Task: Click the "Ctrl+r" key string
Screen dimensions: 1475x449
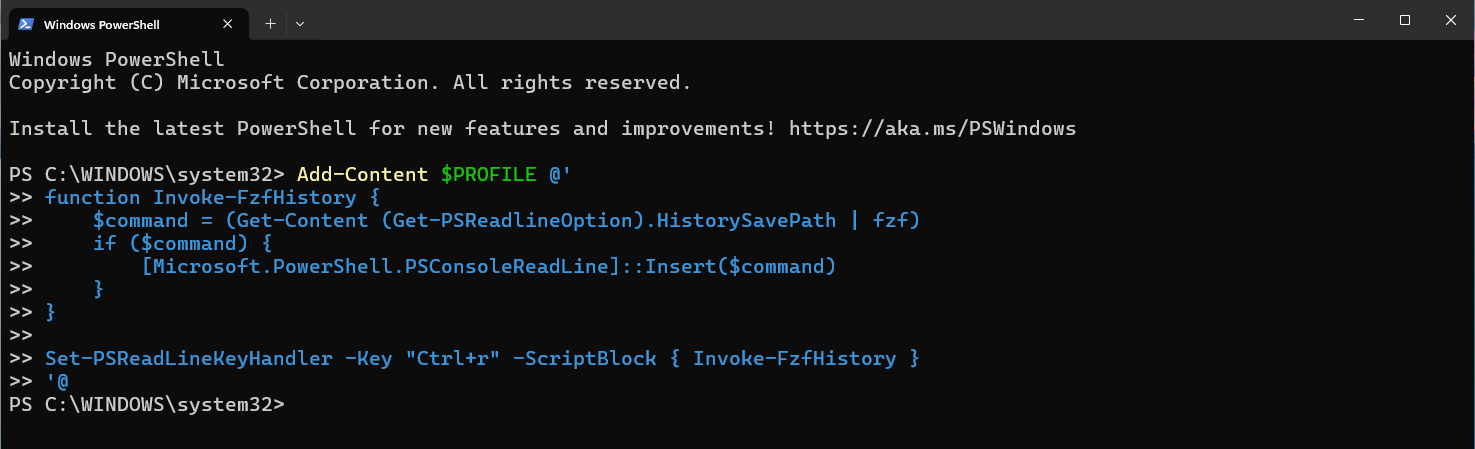Action: (452, 358)
